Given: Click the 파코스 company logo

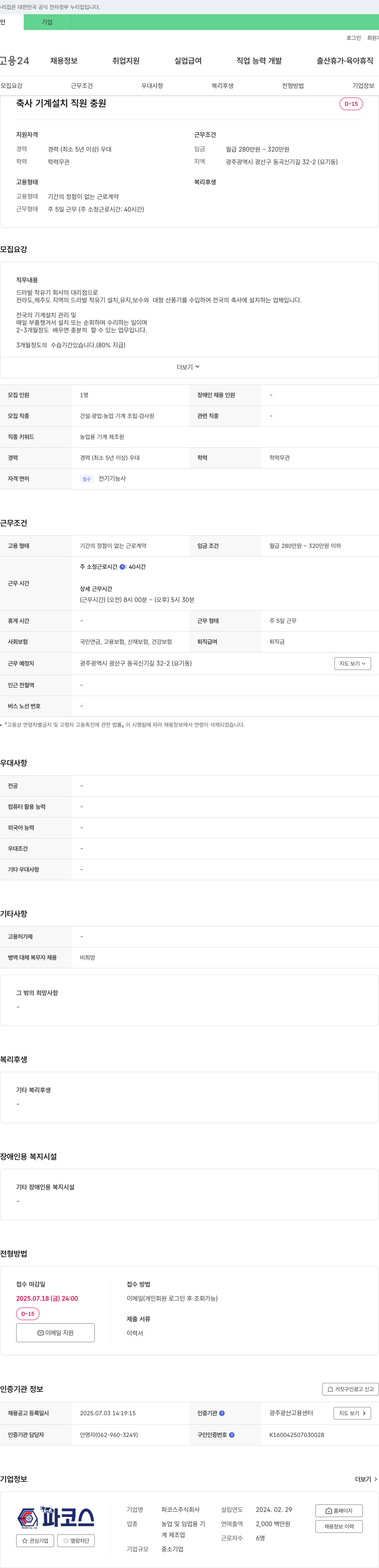Looking at the screenshot, I should (x=55, y=1517).
